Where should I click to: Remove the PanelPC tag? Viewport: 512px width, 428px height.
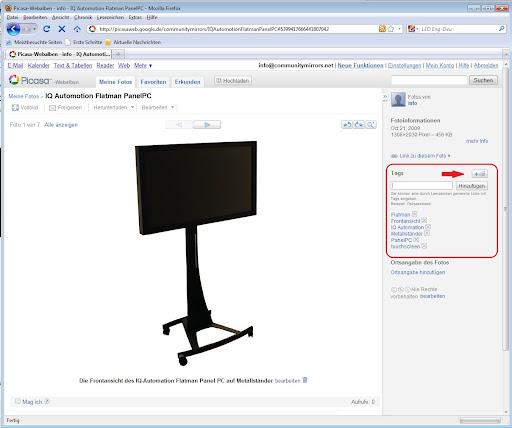[x=416, y=240]
